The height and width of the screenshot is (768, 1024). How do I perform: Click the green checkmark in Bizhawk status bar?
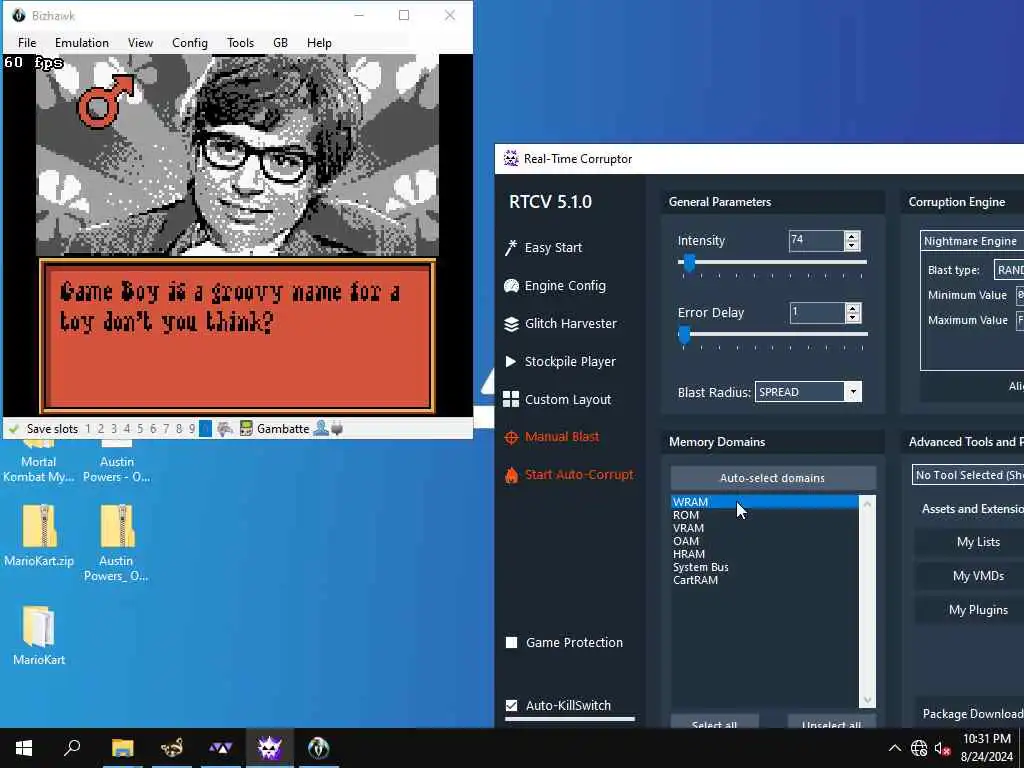pyautogui.click(x=14, y=429)
